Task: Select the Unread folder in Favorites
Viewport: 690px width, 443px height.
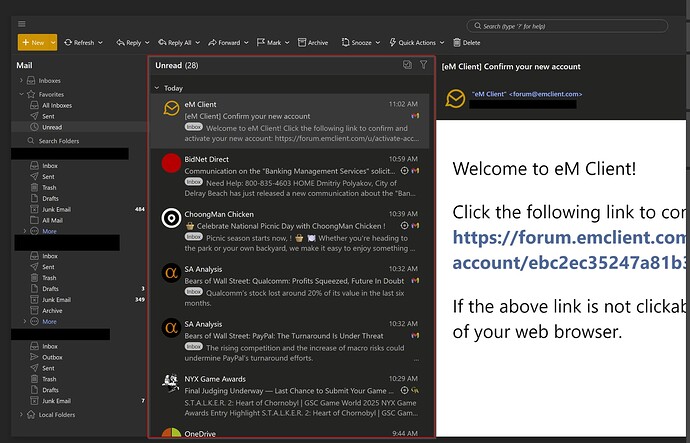Action: coord(52,127)
